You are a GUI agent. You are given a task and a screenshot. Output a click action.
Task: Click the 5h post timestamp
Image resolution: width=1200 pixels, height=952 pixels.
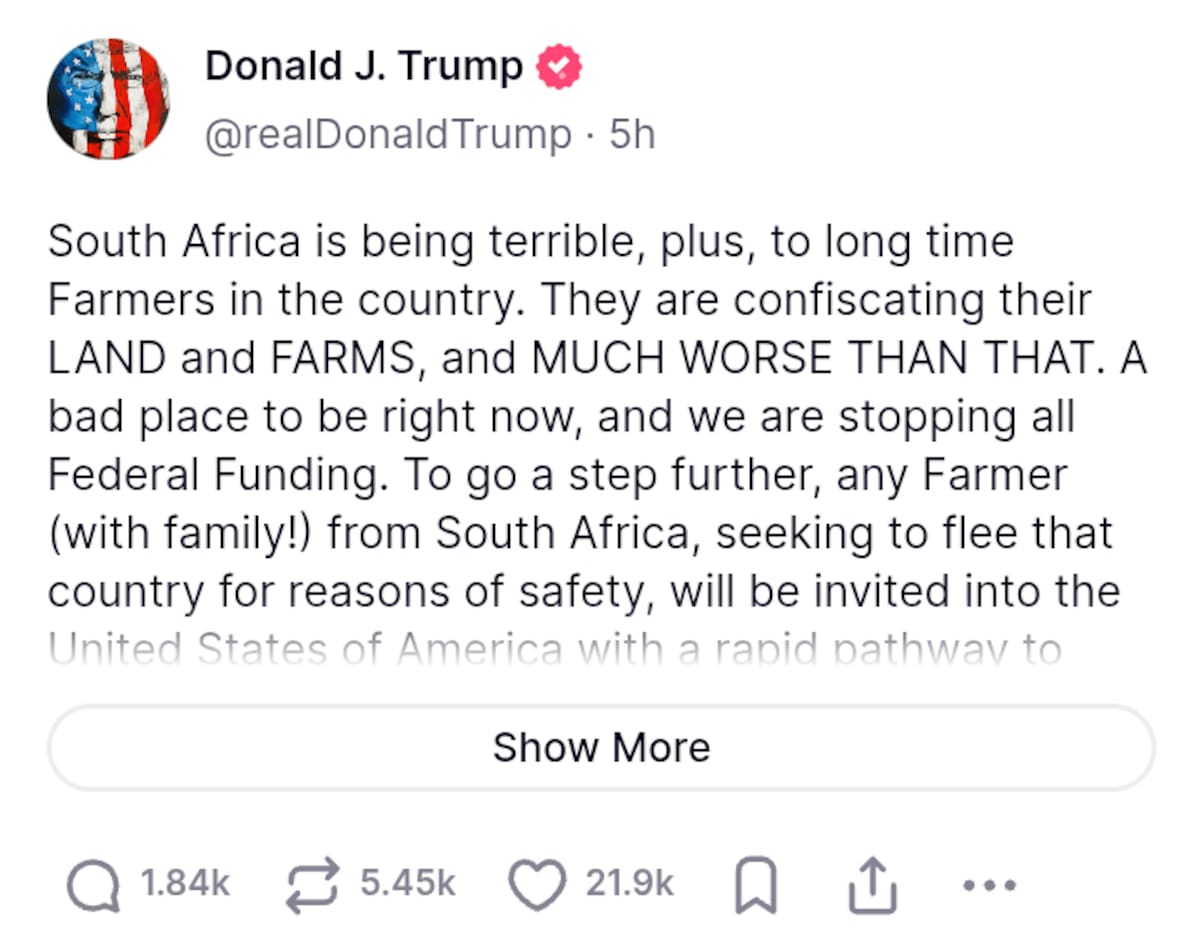pyautogui.click(x=633, y=134)
